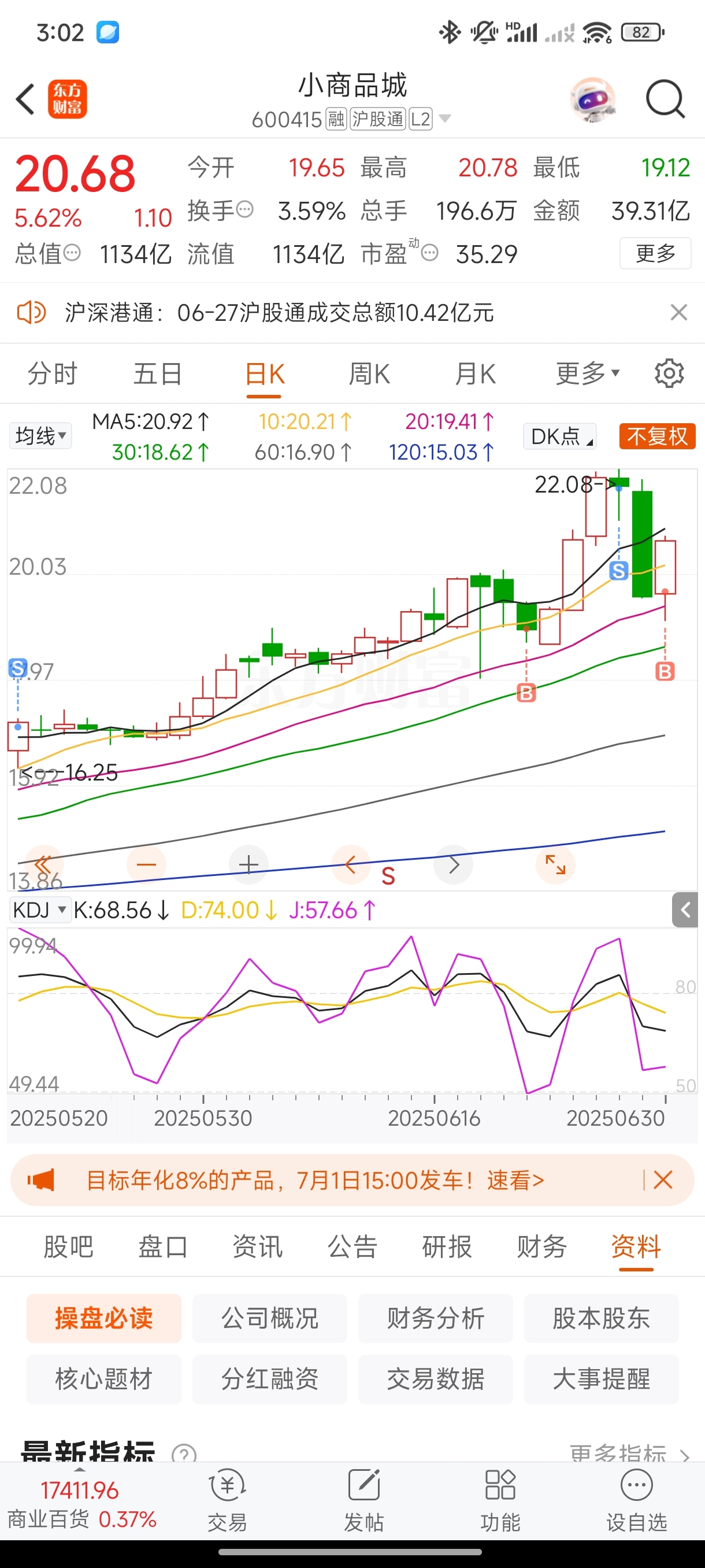Open the megaphone promo icon
Screen dimensions: 705x1568
pos(42,1180)
